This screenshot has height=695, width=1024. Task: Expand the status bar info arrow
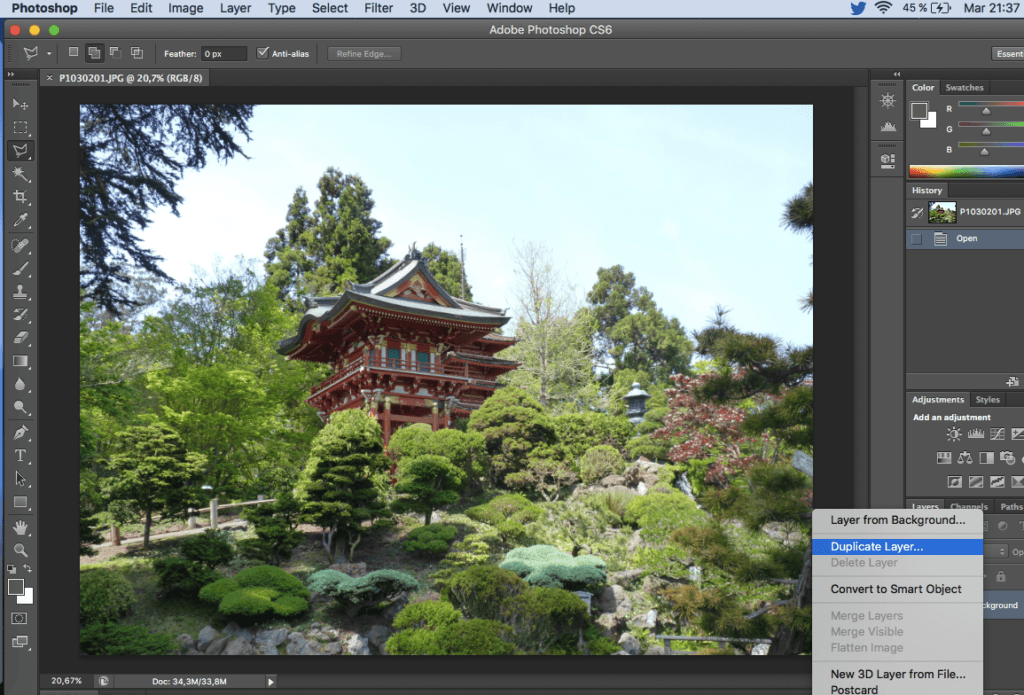point(270,681)
